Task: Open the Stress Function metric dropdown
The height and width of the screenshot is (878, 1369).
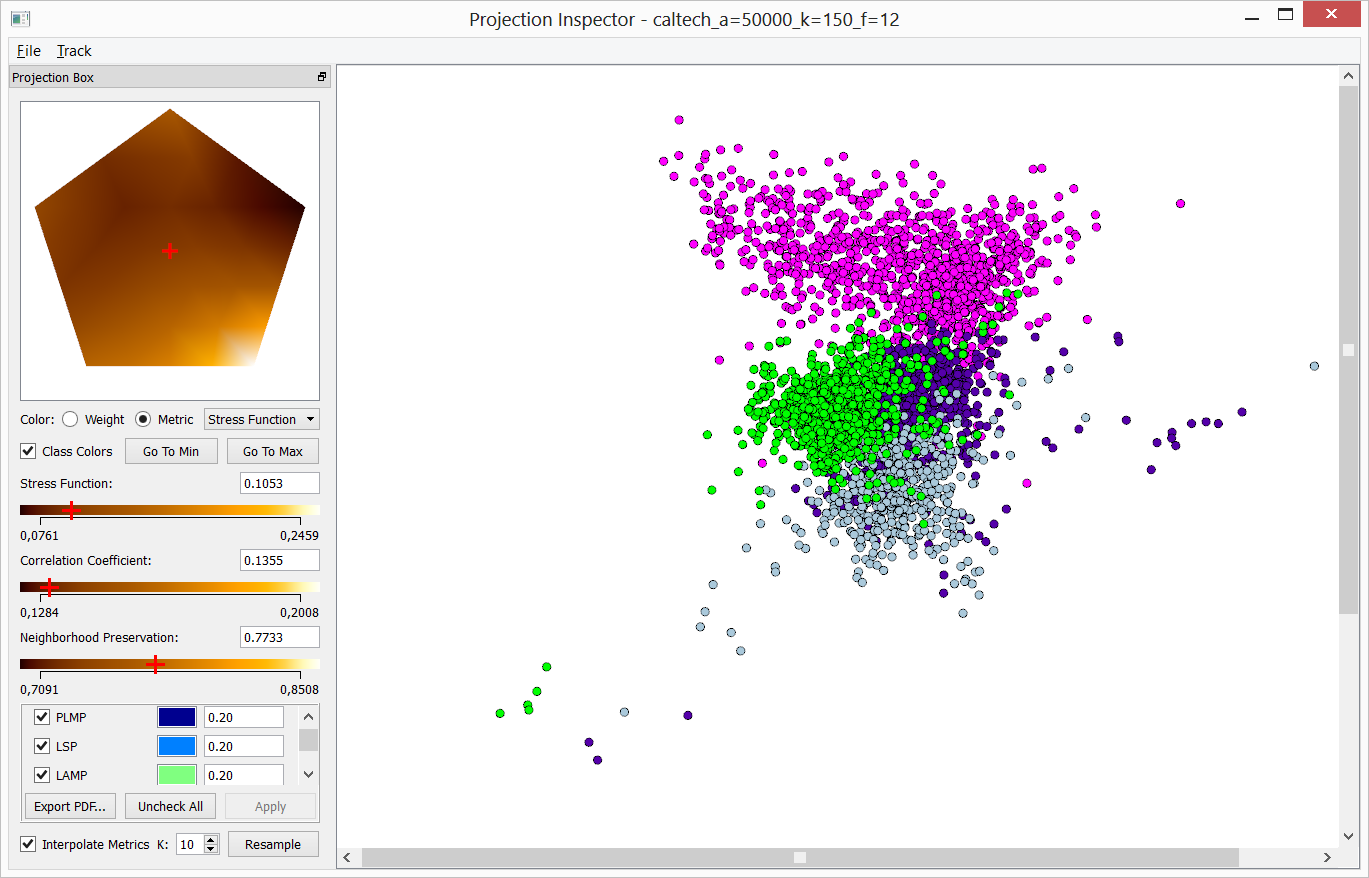Action: (261, 420)
